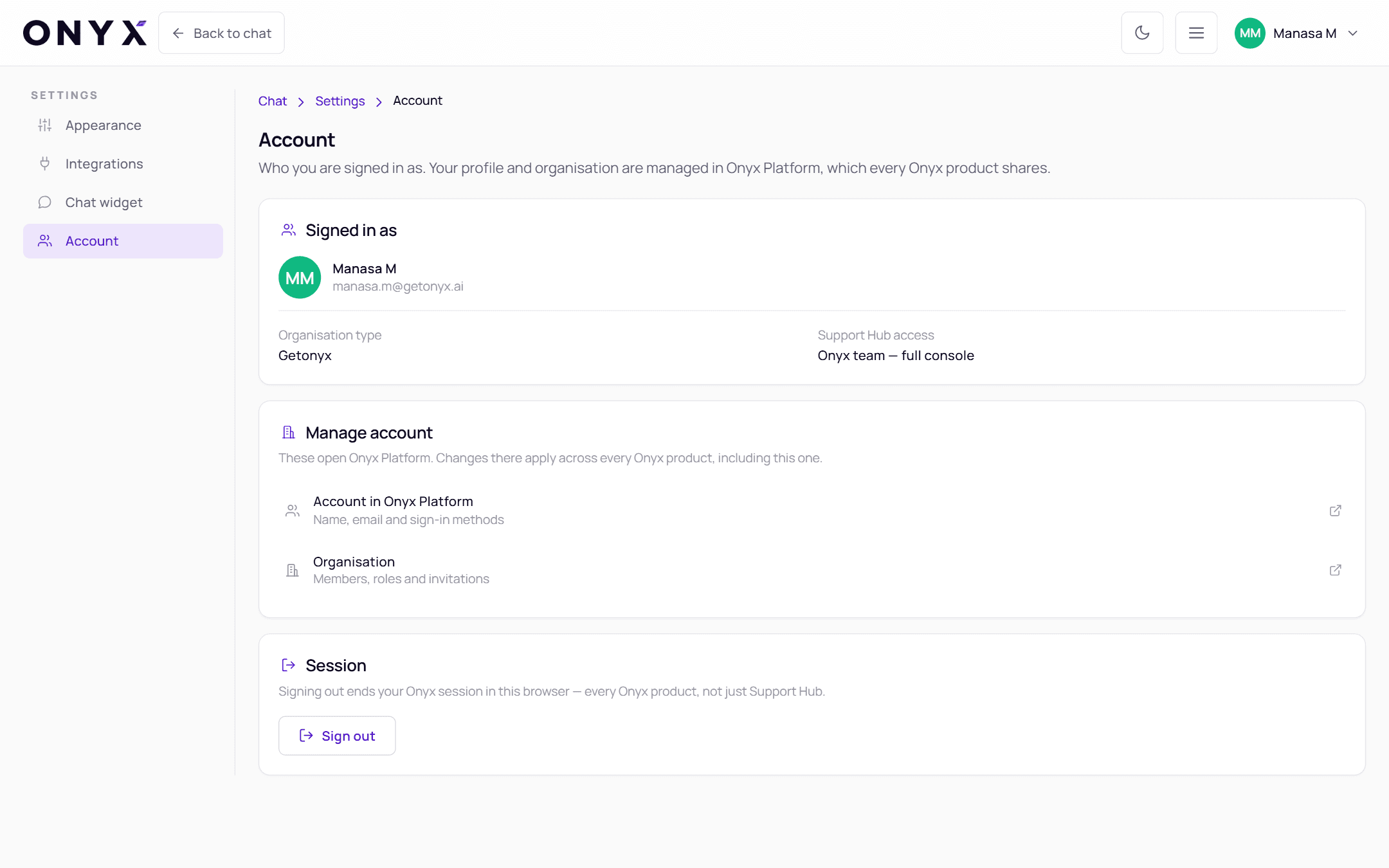Click the SETTINGS sidebar heading
The image size is (1389, 868).
[64, 95]
